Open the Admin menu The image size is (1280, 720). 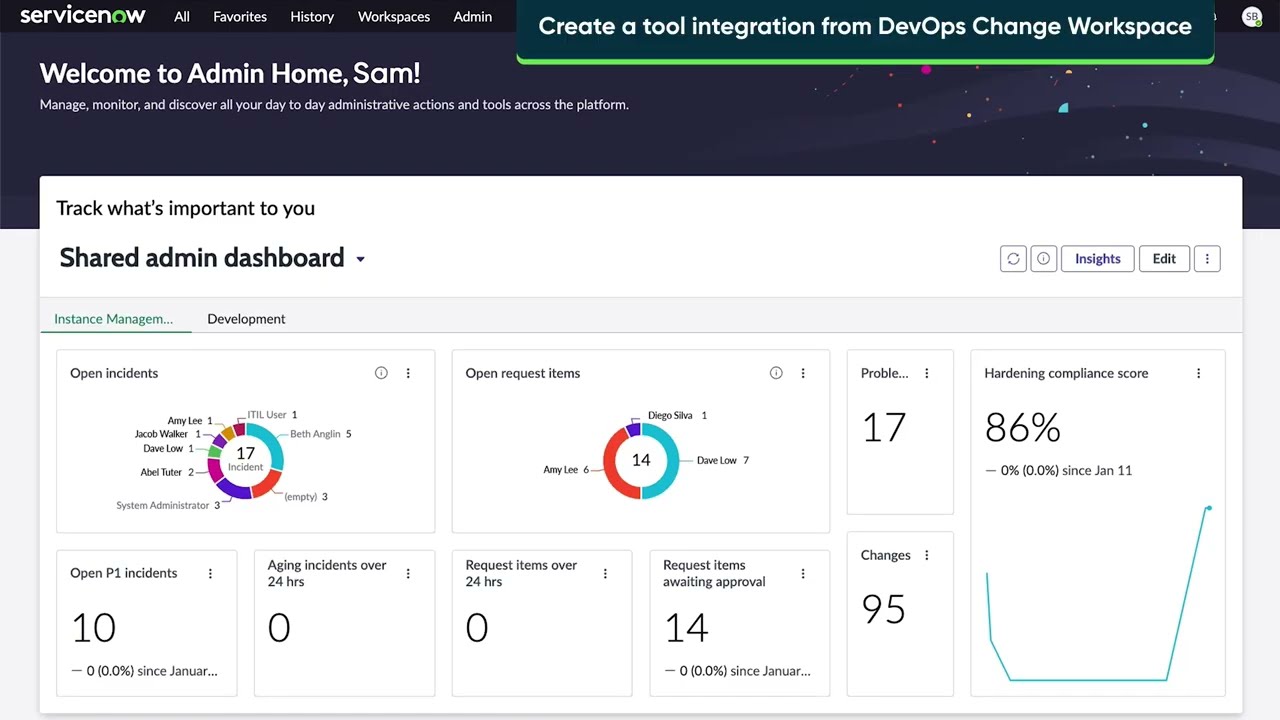[x=472, y=16]
